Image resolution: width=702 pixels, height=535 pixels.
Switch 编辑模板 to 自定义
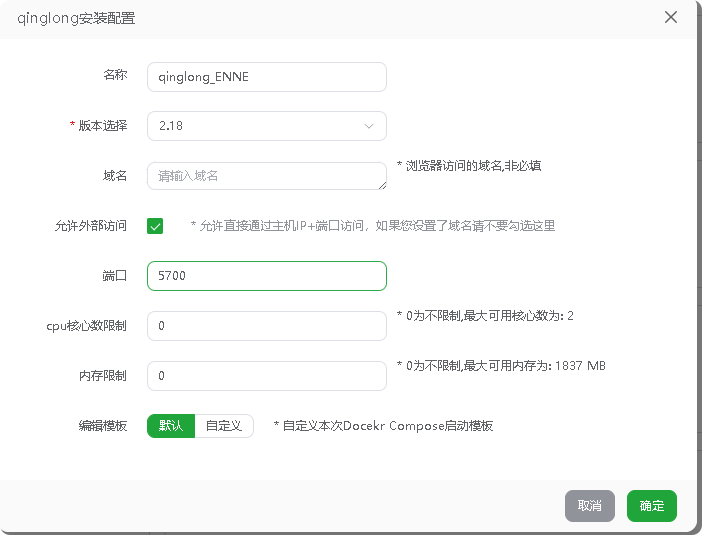[x=224, y=426]
